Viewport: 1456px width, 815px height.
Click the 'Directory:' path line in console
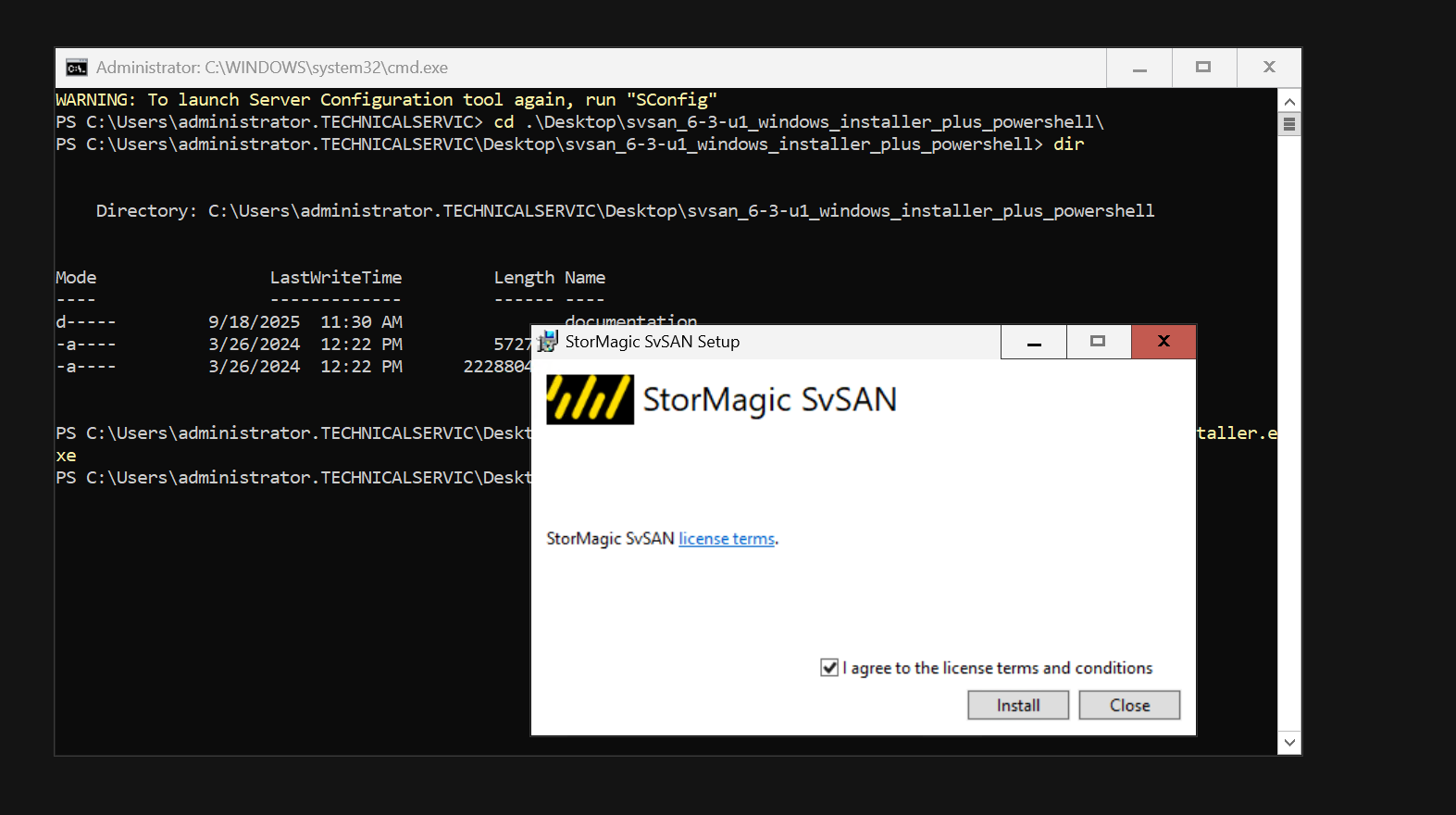pos(625,211)
